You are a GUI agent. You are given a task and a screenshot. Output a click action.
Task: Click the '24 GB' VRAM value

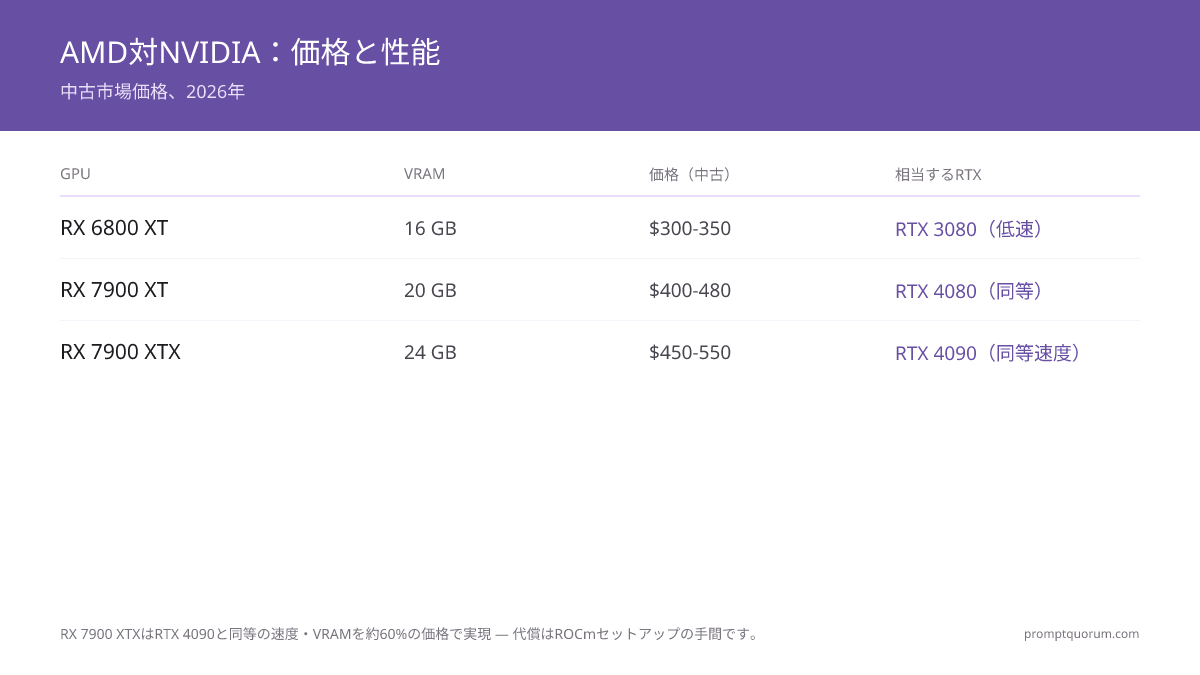pyautogui.click(x=430, y=352)
